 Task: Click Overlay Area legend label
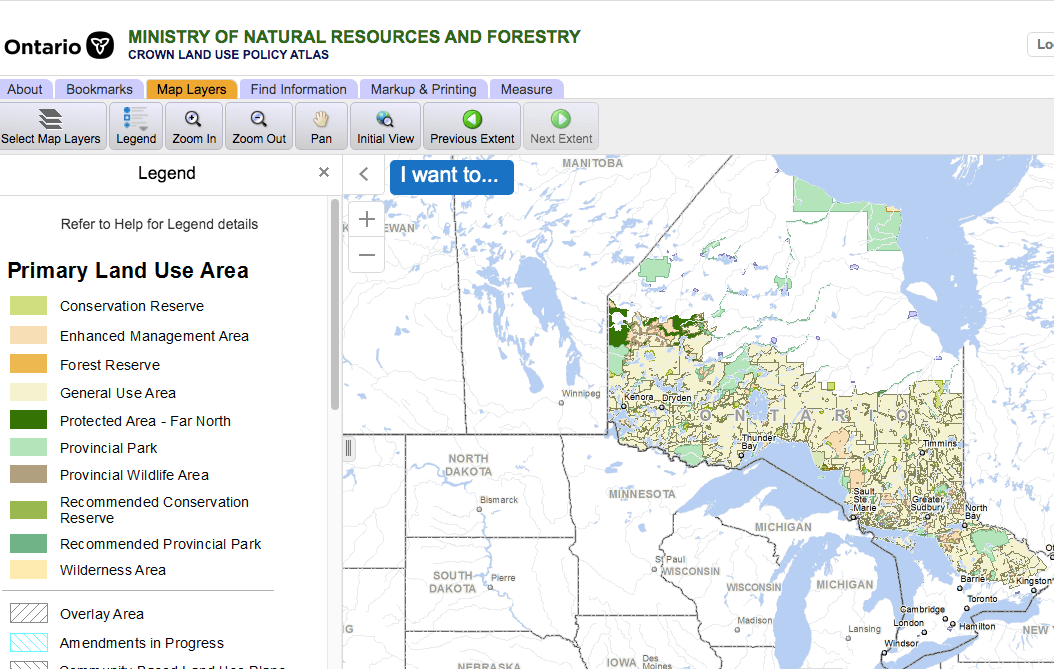tap(102, 614)
